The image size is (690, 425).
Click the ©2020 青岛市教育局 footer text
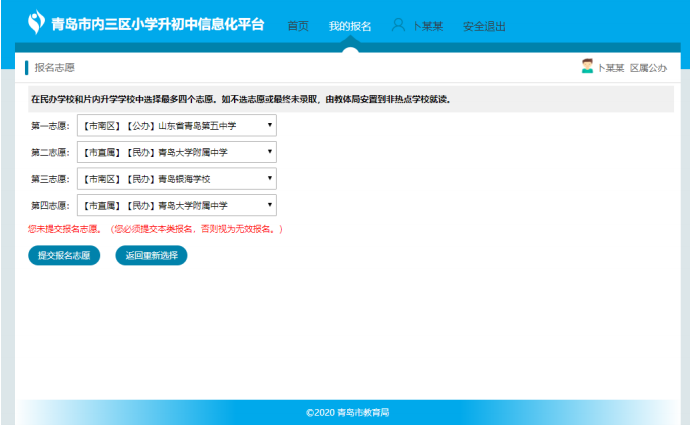348,412
